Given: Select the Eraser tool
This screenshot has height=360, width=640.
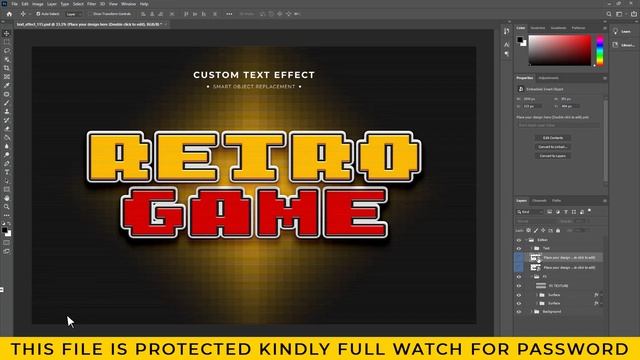Looking at the screenshot, I should 7,129.
